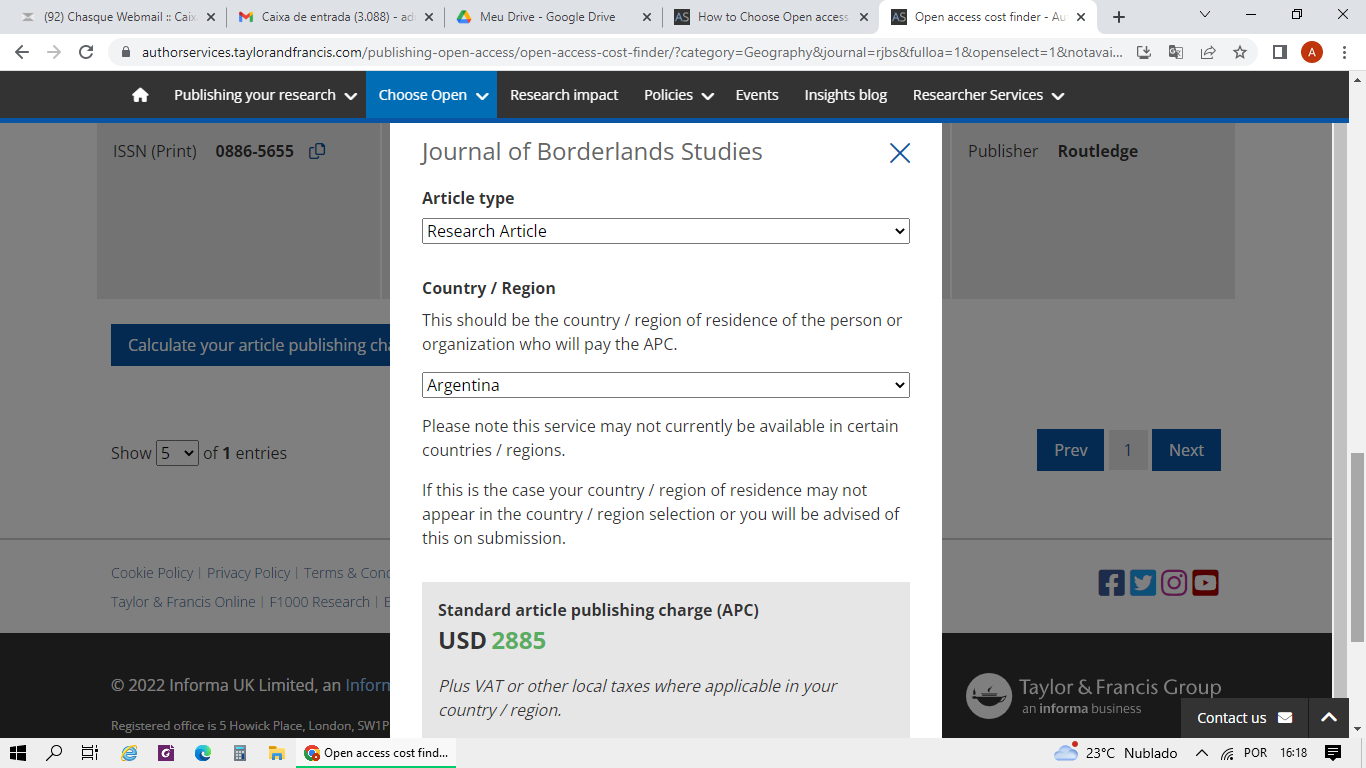Change the Show entries count dropdown
This screenshot has width=1366, height=768.
point(177,453)
